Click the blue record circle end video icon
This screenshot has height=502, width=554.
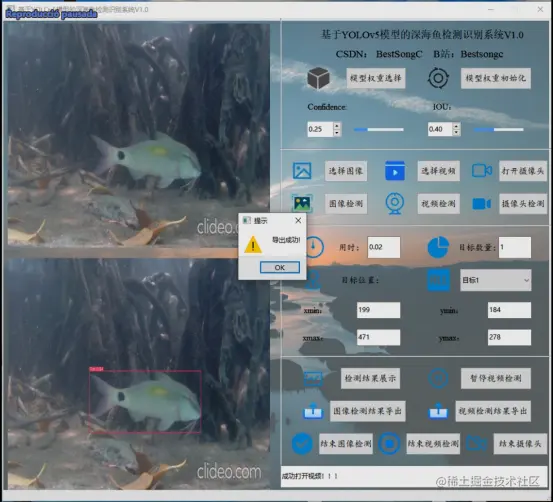[389, 443]
